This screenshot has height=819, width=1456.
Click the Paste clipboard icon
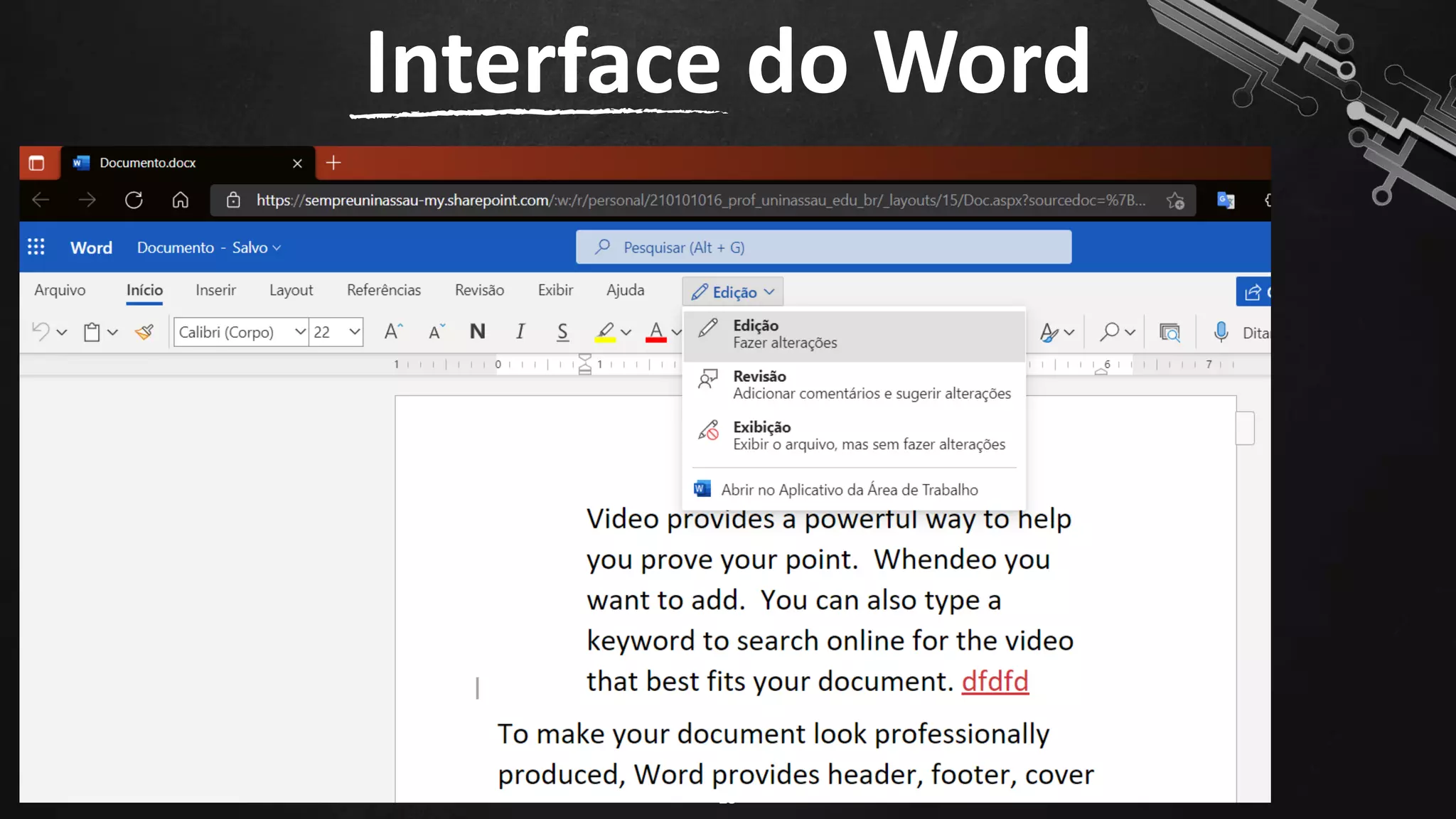[x=92, y=332]
